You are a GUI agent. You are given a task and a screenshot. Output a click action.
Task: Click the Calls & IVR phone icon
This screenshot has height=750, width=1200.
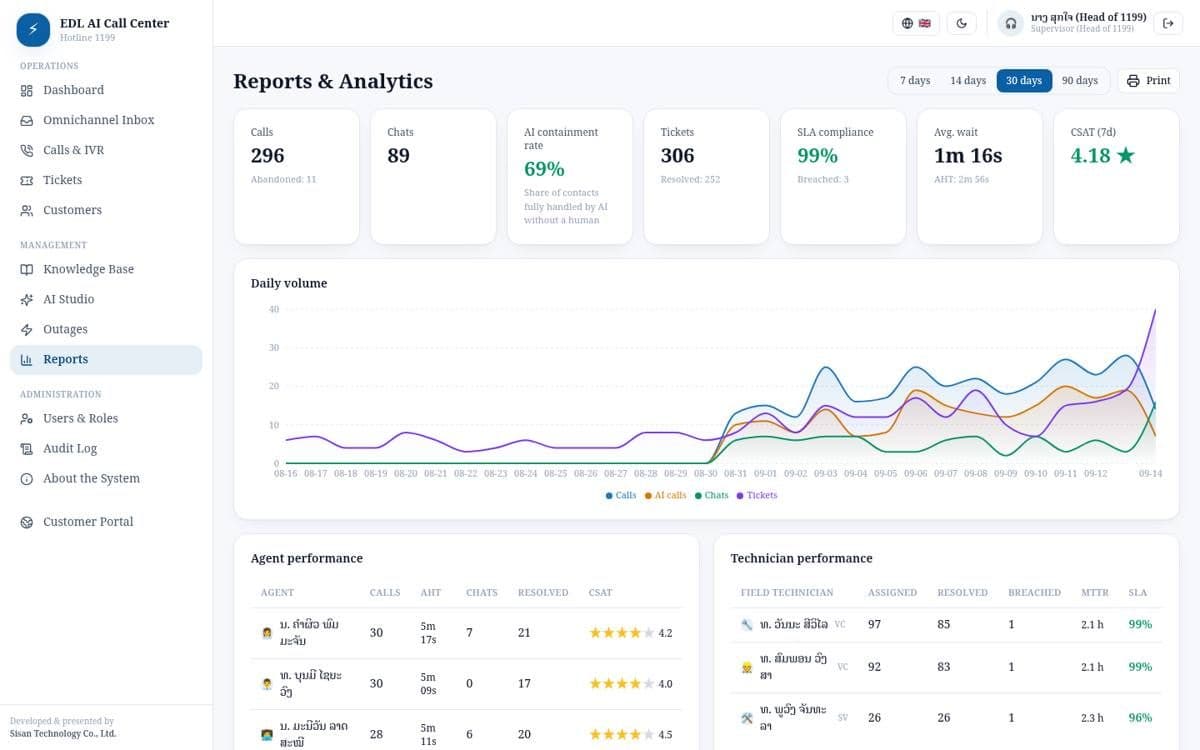(27, 150)
